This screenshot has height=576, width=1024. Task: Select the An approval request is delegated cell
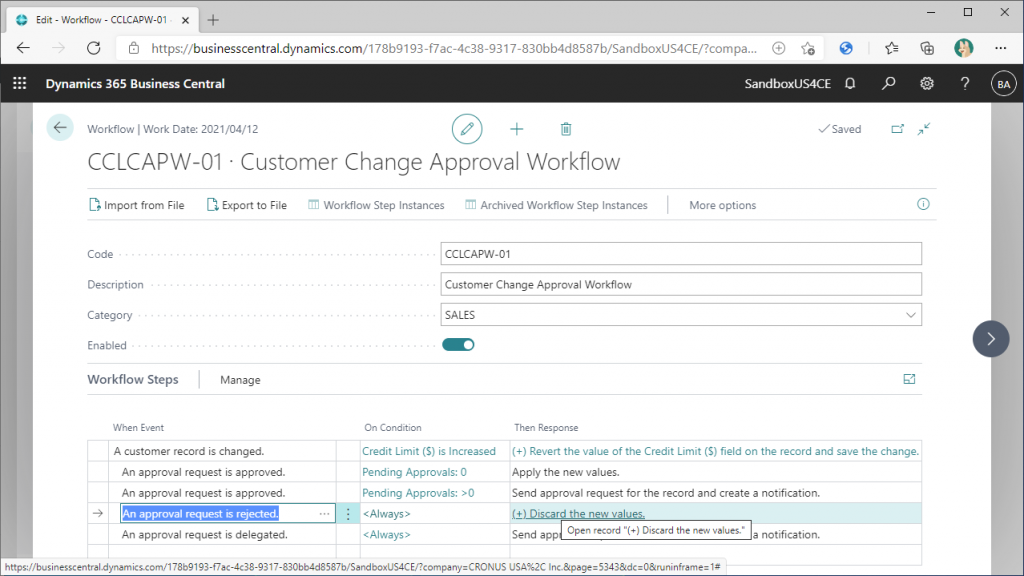pos(222,535)
